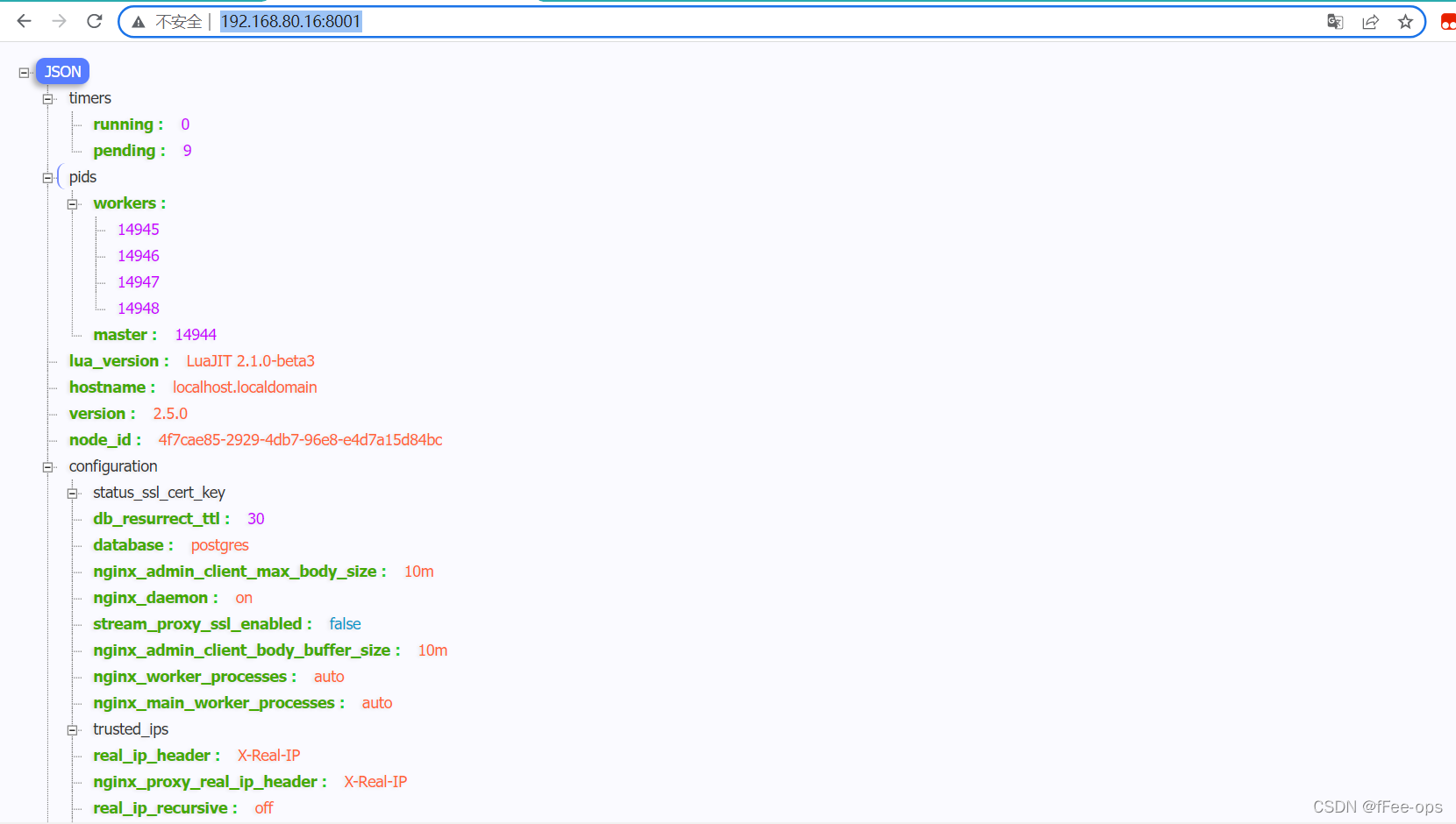This screenshot has height=824, width=1456.
Task: Click the not-secure warning triangle icon
Action: coord(139,22)
